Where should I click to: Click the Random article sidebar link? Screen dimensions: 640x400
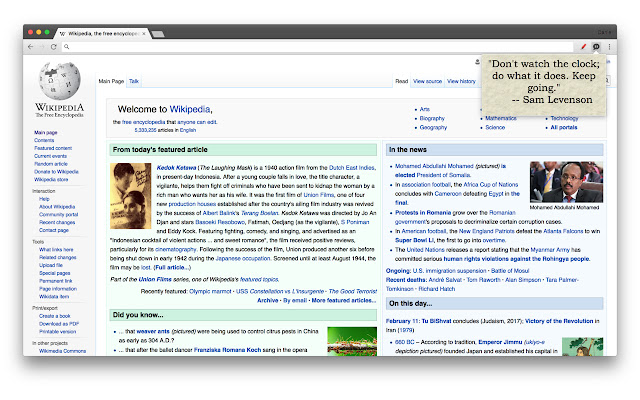[x=51, y=164]
